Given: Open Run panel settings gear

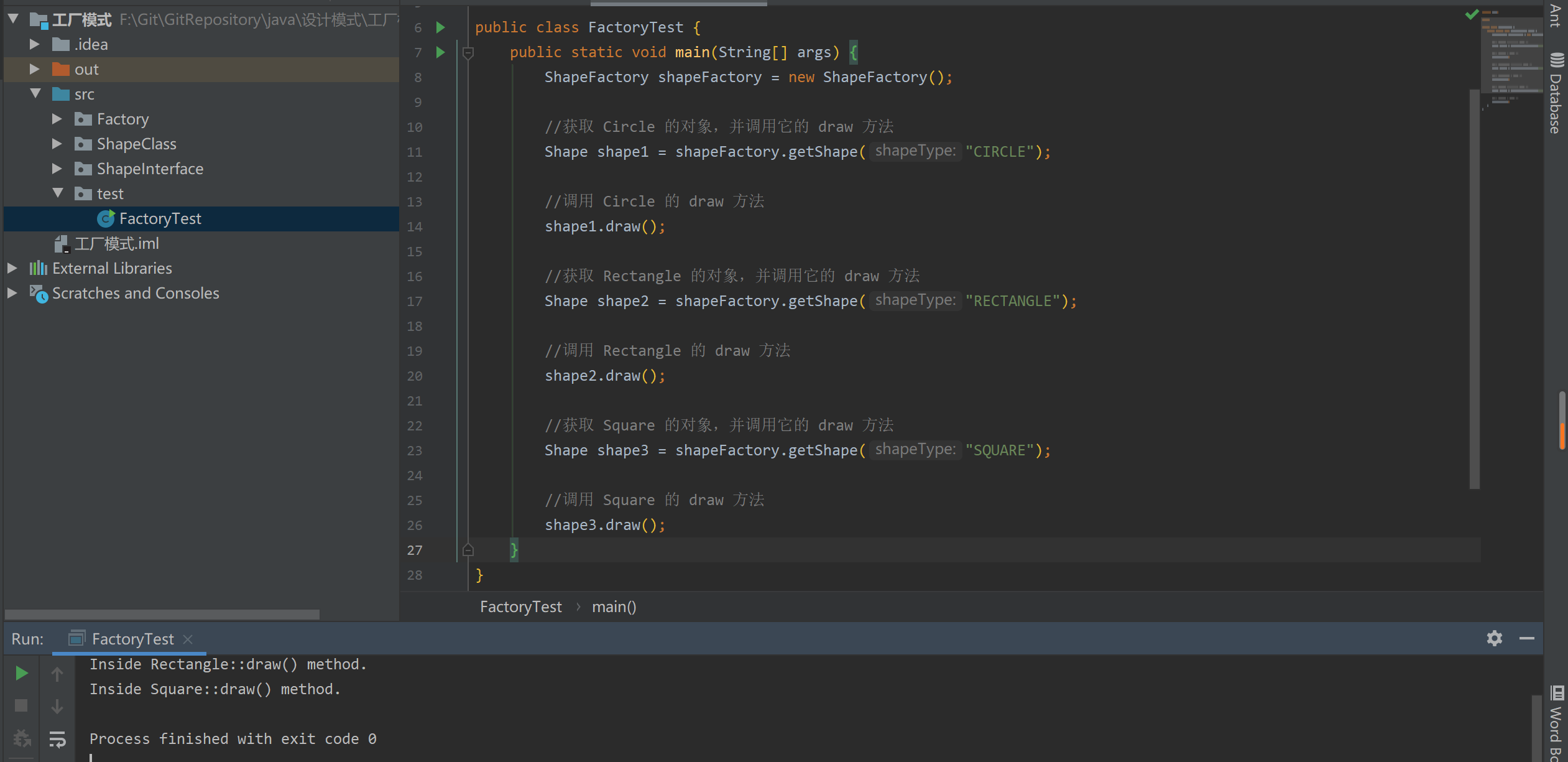Looking at the screenshot, I should (x=1495, y=638).
